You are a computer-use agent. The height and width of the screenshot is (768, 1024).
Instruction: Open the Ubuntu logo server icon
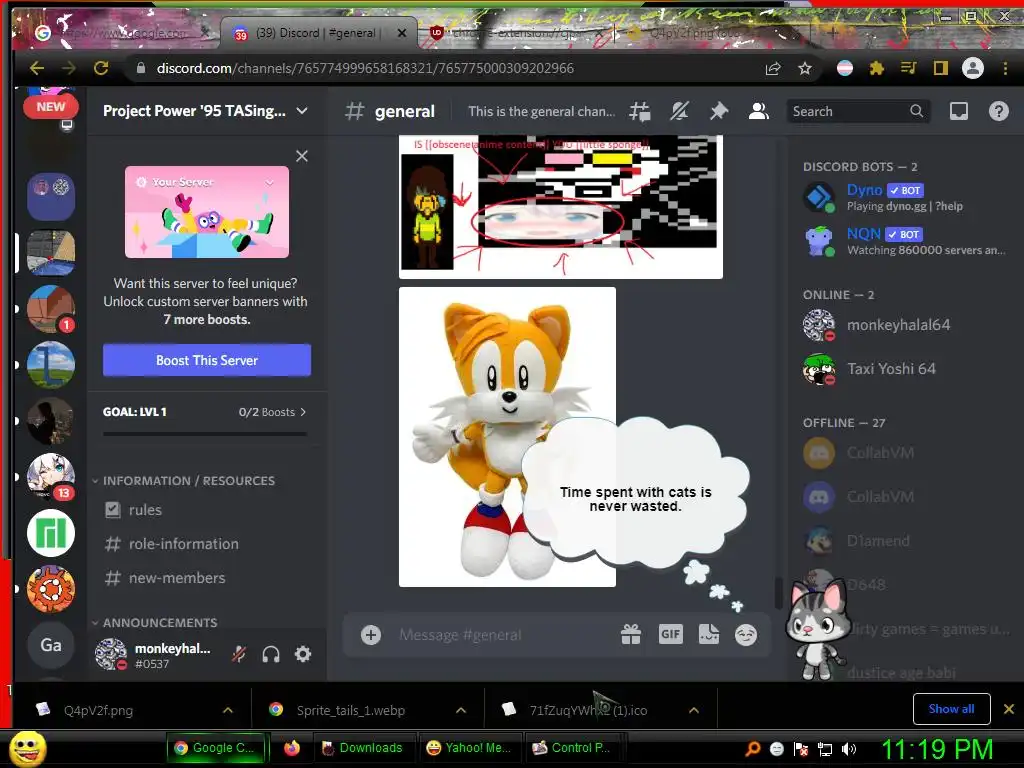pyautogui.click(x=51, y=589)
